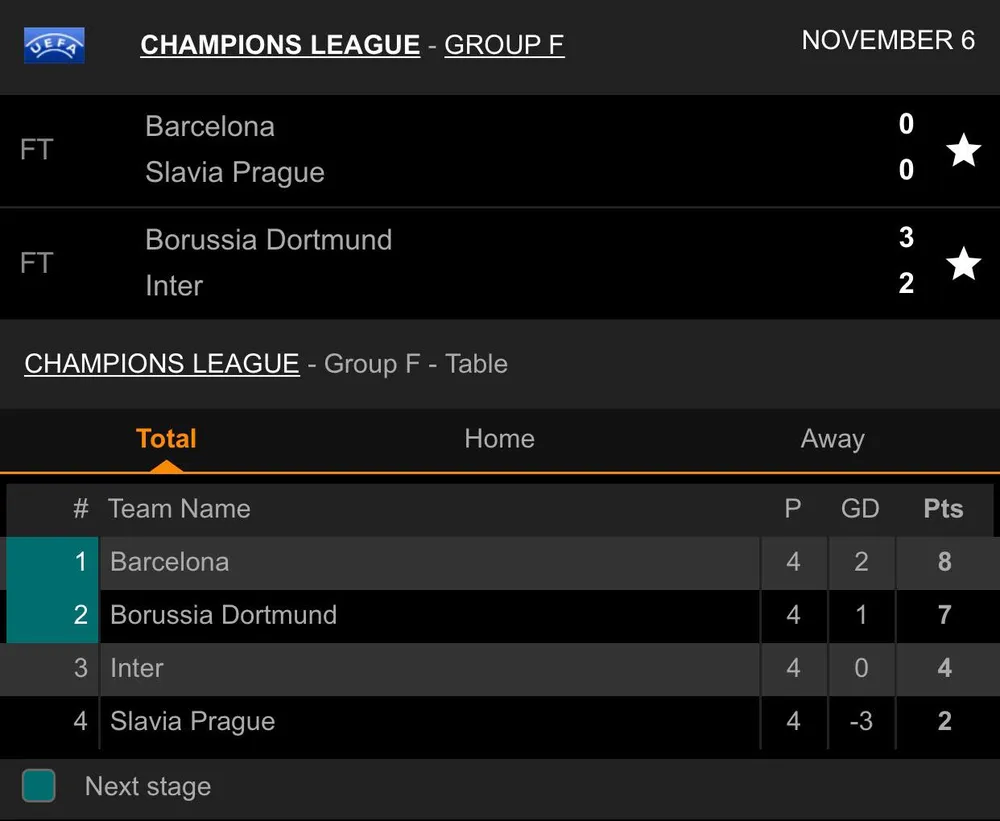Screen dimensions: 1000x821
Task: Sort table by GD column header
Action: click(x=860, y=509)
